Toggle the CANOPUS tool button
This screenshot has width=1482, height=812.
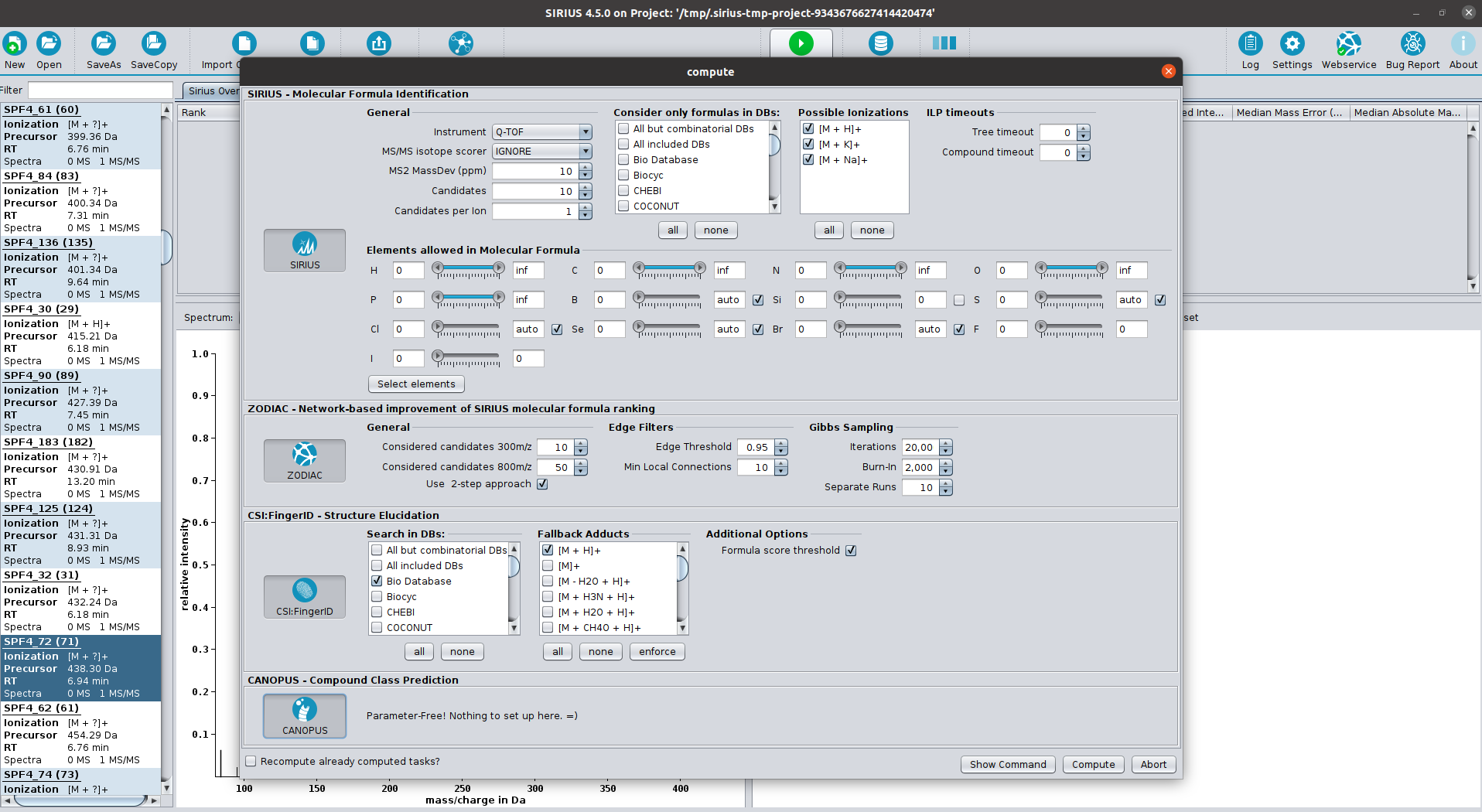coord(305,716)
